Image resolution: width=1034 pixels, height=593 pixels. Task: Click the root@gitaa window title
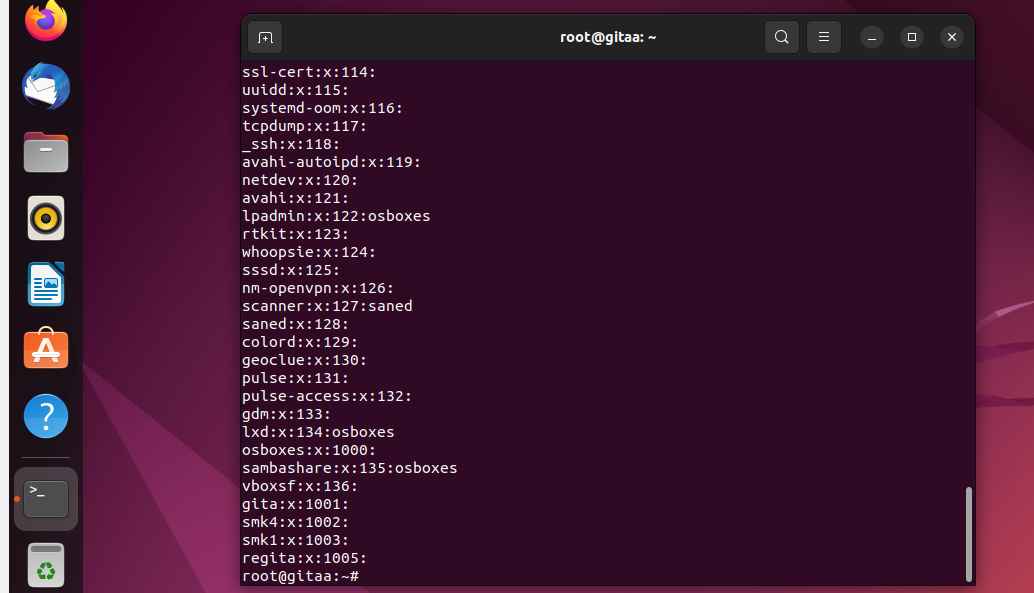[x=608, y=38]
